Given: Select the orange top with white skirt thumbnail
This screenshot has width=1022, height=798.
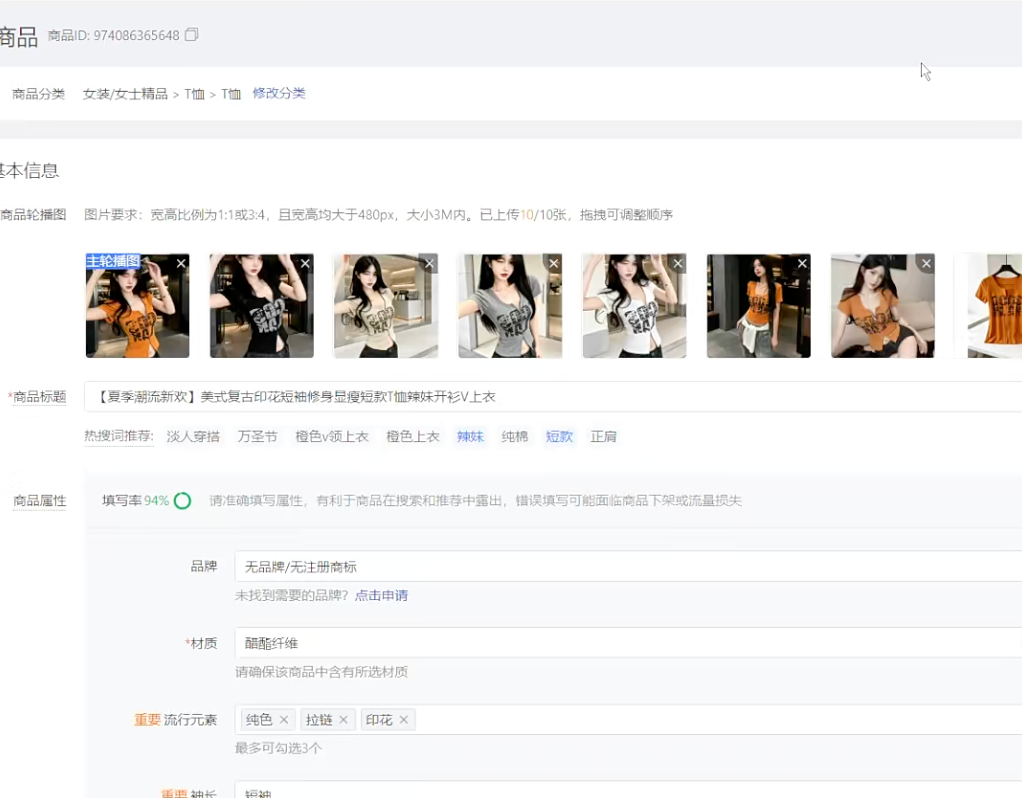Looking at the screenshot, I should (759, 306).
